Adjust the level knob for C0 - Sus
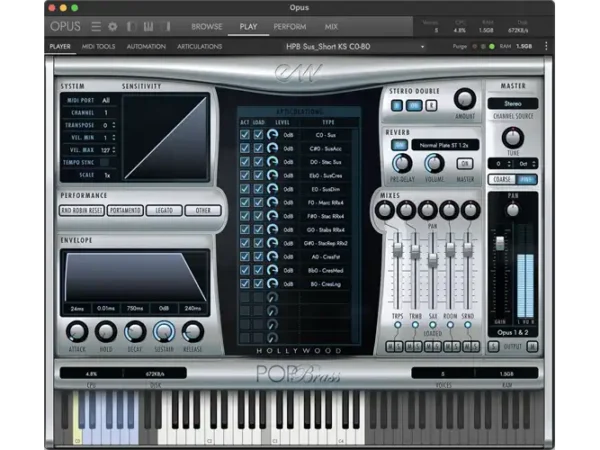This screenshot has height=450, width=600. point(272,135)
